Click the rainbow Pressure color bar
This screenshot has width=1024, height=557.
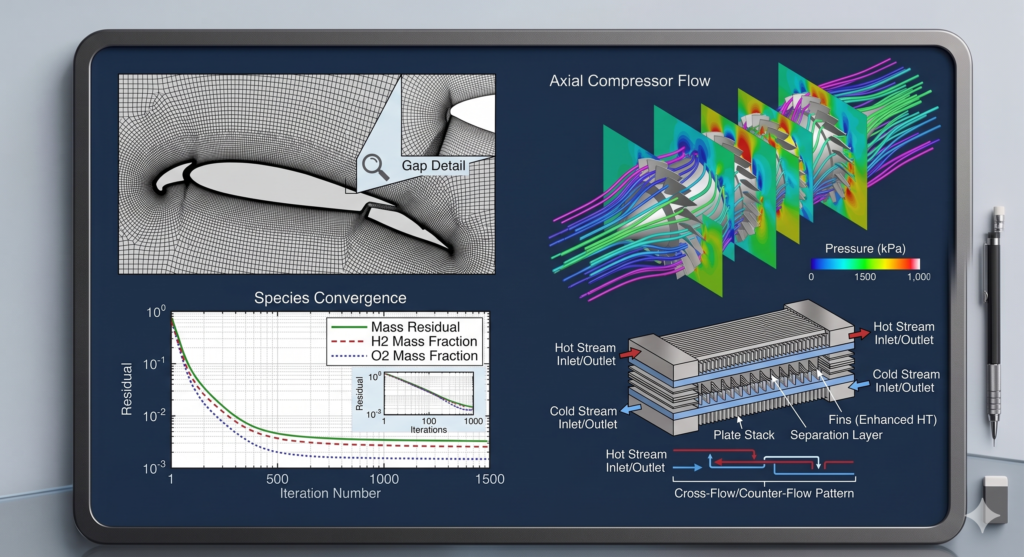click(865, 264)
